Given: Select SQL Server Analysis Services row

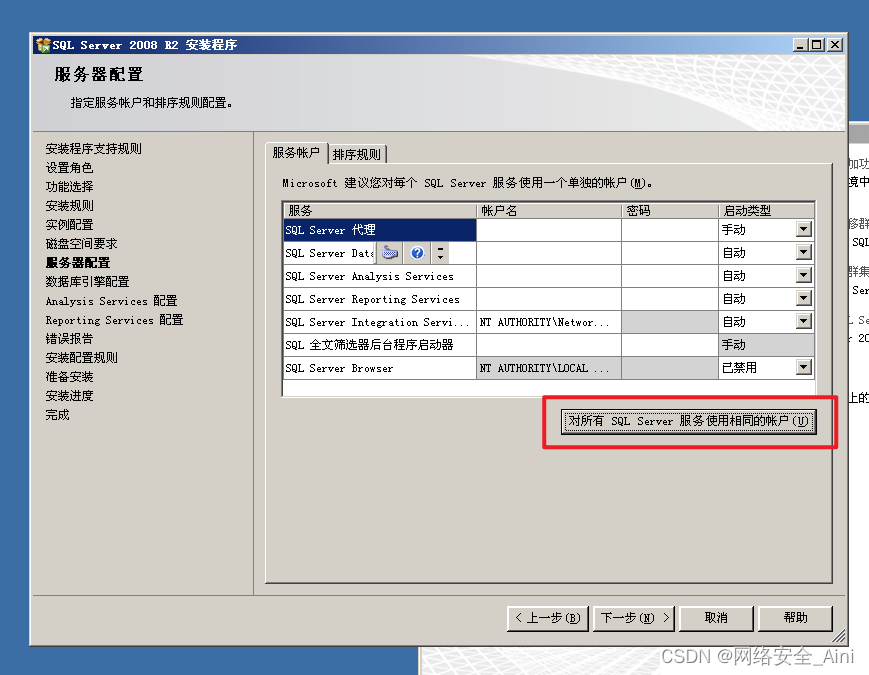Looking at the screenshot, I should [x=380, y=276].
